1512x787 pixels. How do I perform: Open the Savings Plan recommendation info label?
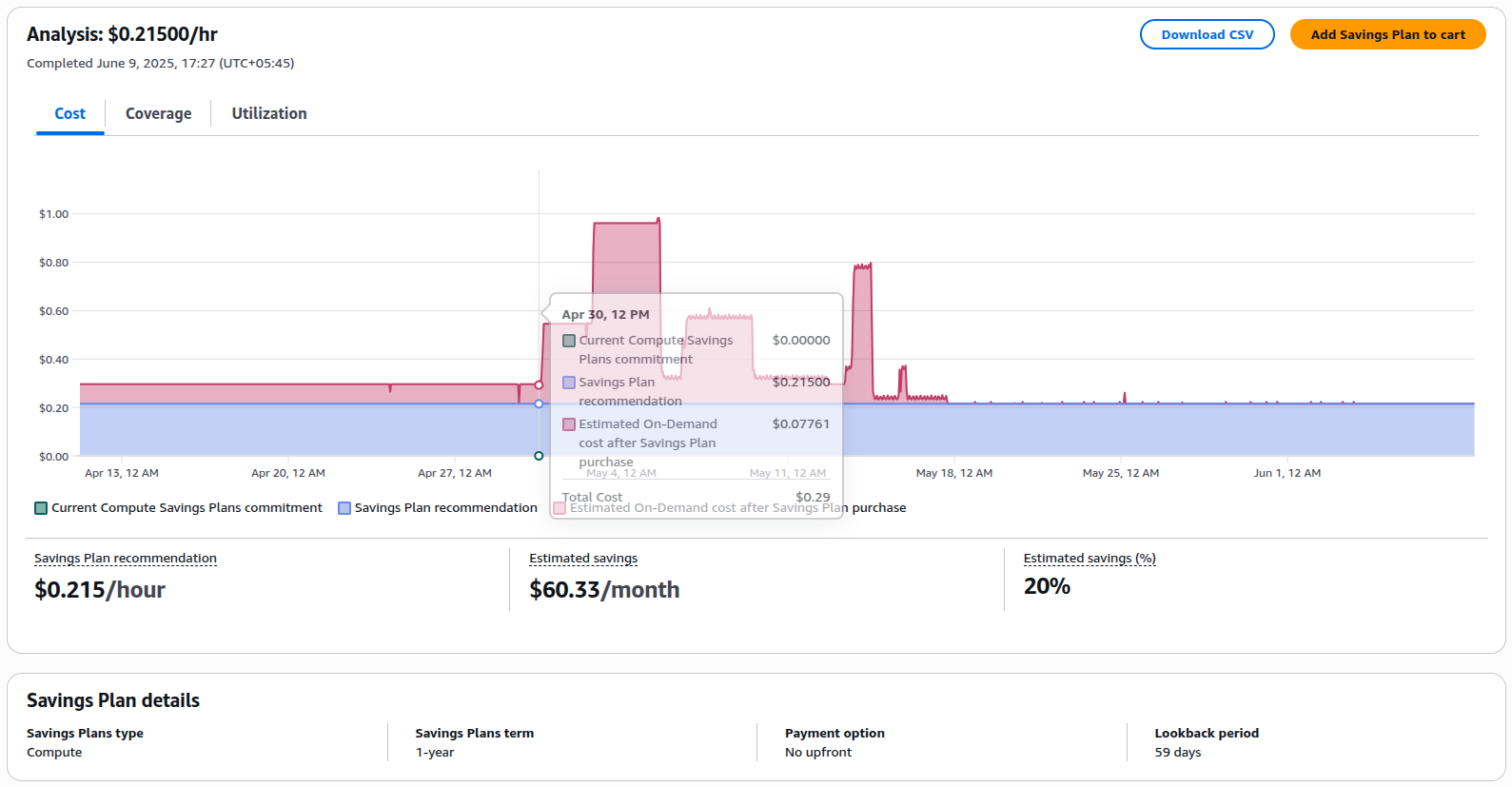coord(126,559)
